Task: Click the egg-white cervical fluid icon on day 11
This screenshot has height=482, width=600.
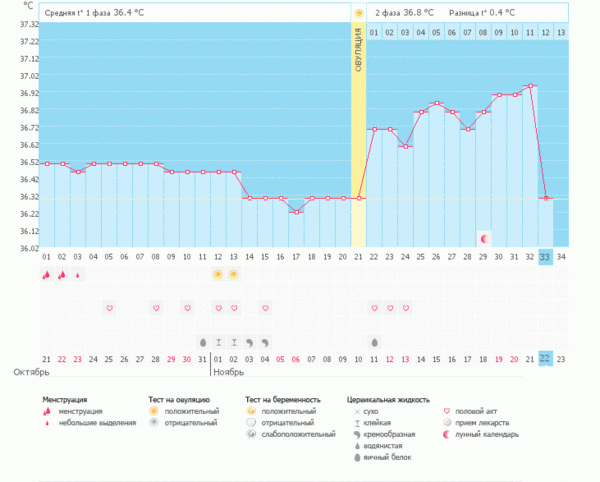Action: pos(203,341)
